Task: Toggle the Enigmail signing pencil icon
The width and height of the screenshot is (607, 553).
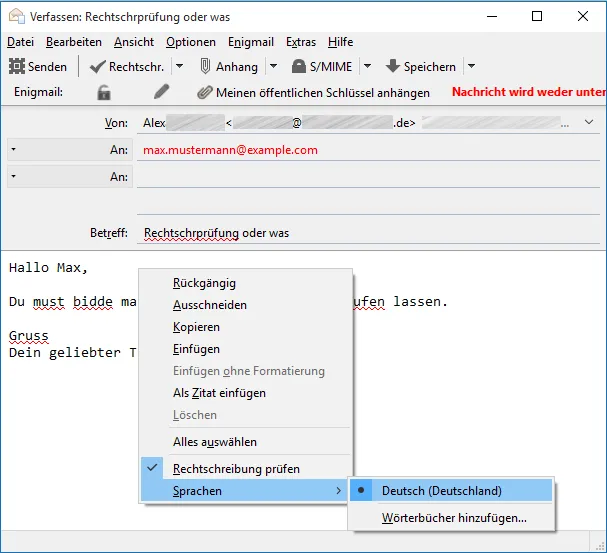Action: point(161,92)
